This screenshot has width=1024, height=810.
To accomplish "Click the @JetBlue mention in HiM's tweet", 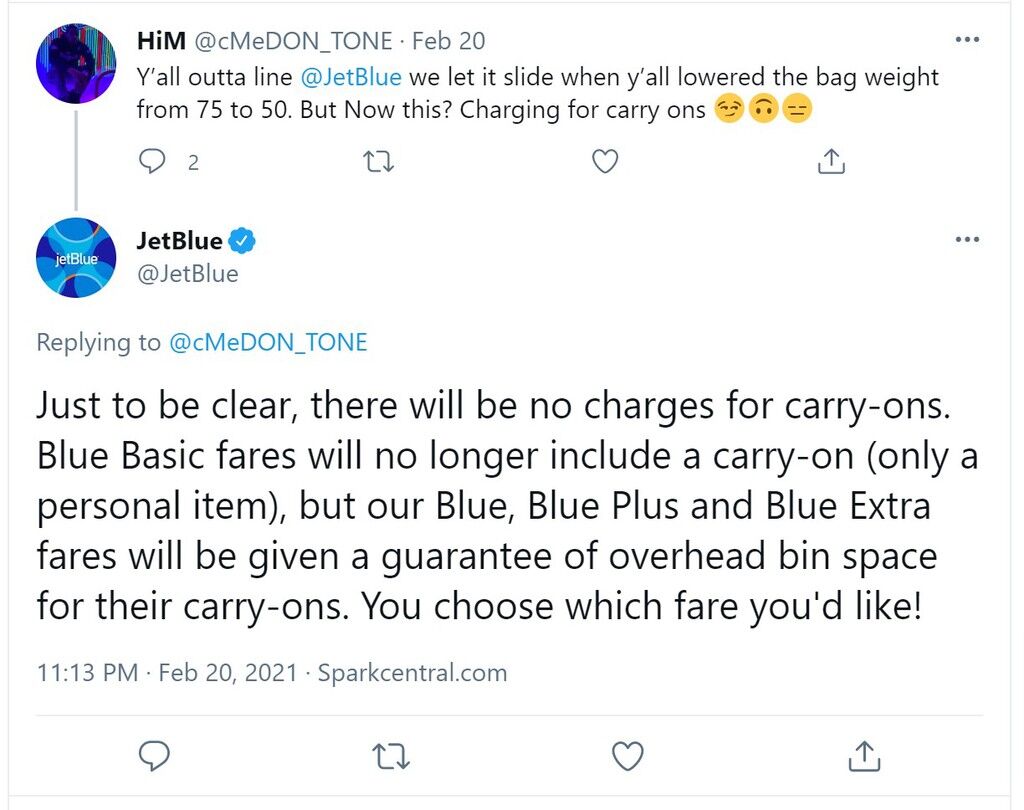I will [351, 77].
